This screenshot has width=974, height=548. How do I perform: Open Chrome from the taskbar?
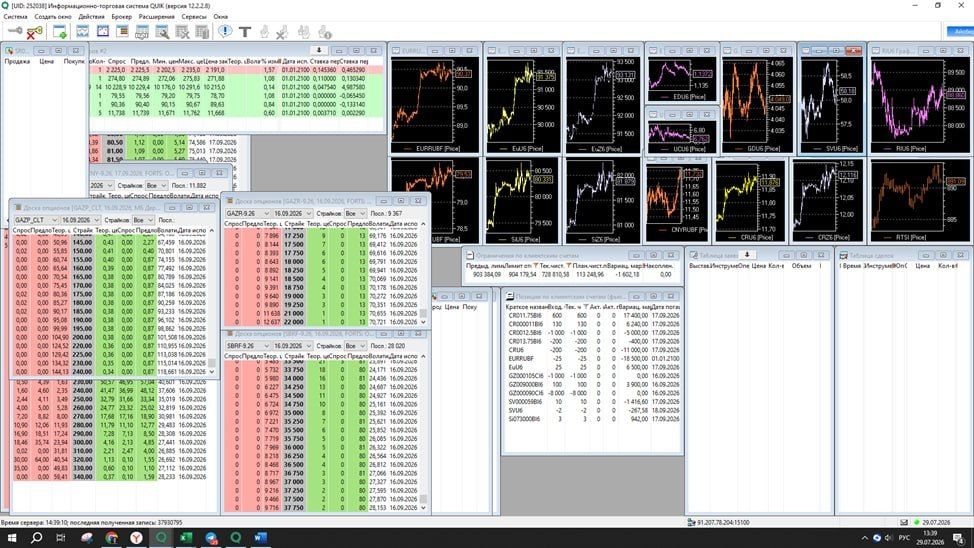point(111,538)
